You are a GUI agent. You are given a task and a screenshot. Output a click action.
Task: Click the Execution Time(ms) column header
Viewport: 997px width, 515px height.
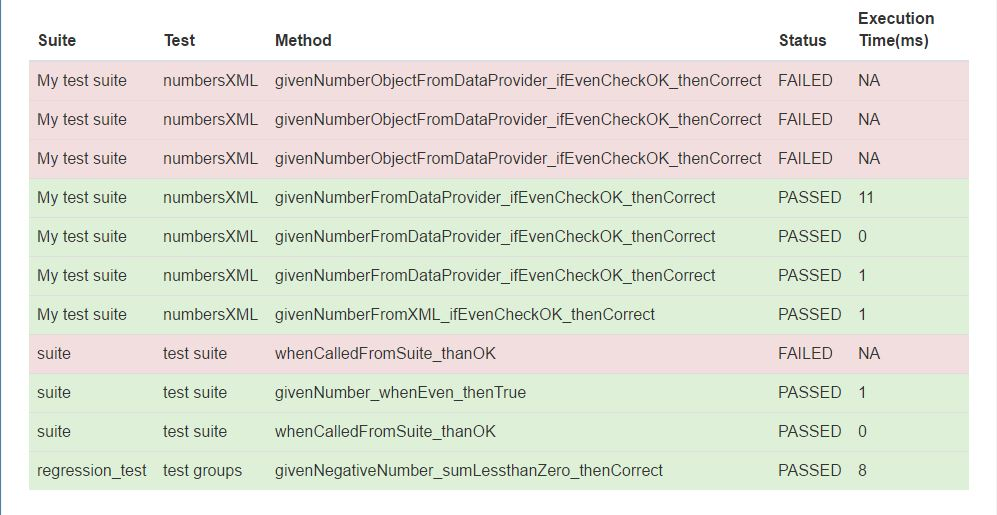pos(896,29)
